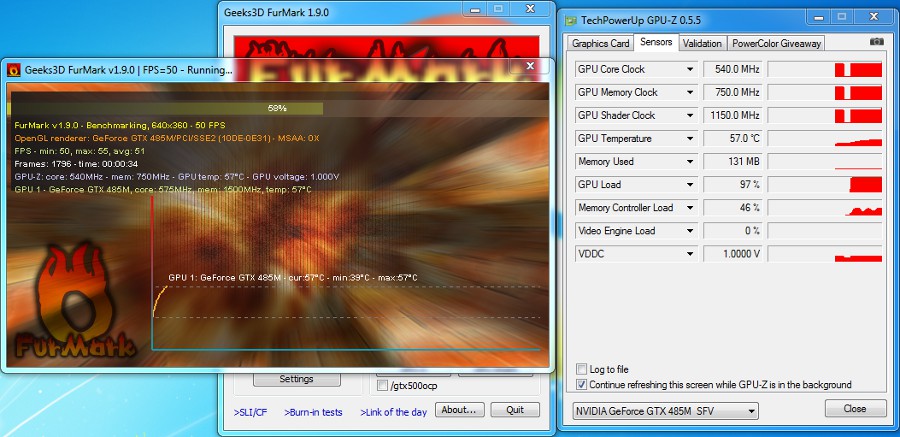The height and width of the screenshot is (437, 900).
Task: Click the GPU 1 temperature graph label
Action: click(x=293, y=278)
